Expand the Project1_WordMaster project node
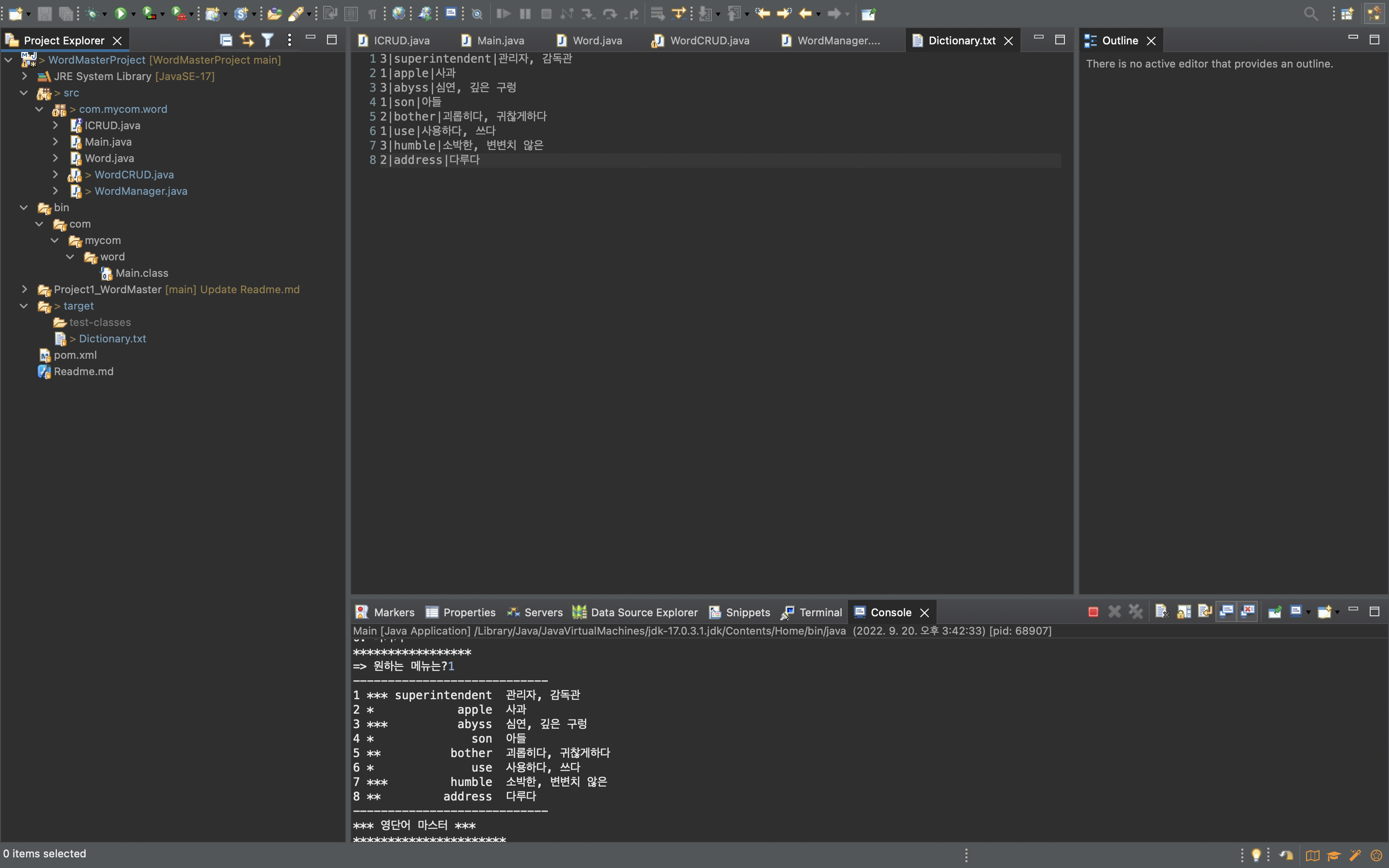Screen dimensions: 1389x868 point(24,289)
